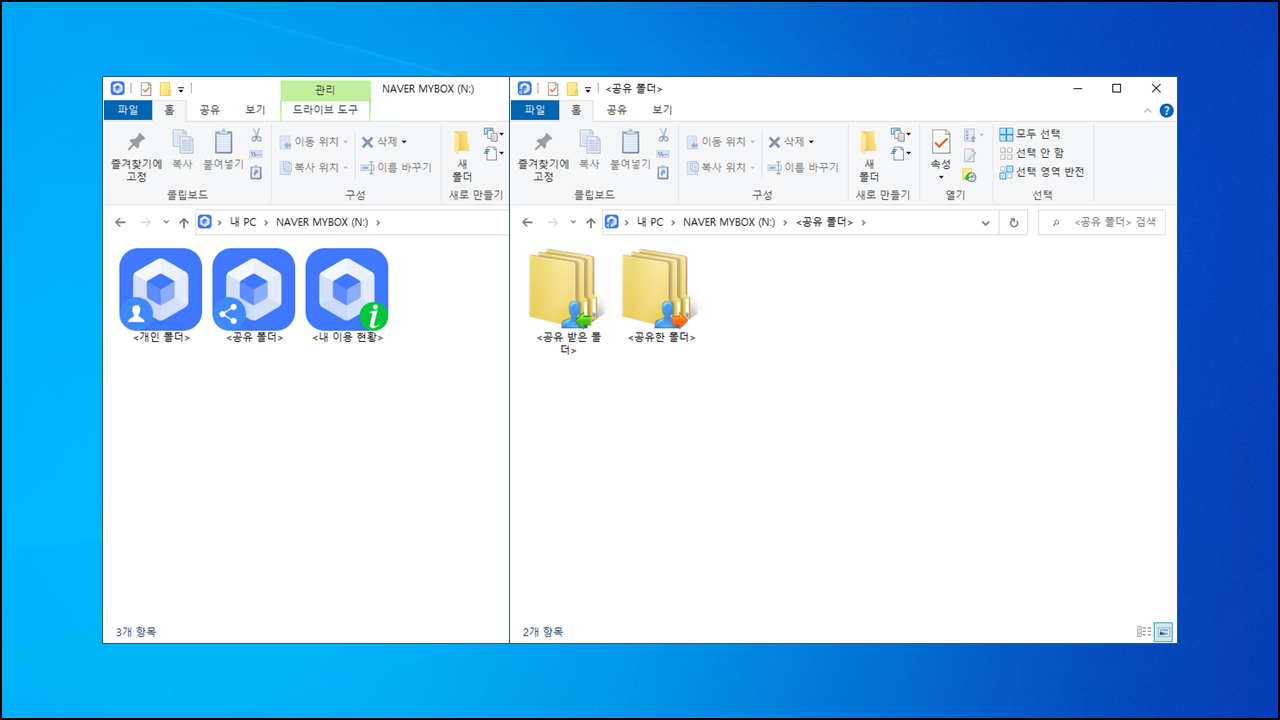Image resolution: width=1280 pixels, height=720 pixels.
Task: Expand the 삭제 dropdown in the left window
Action: pyautogui.click(x=404, y=142)
